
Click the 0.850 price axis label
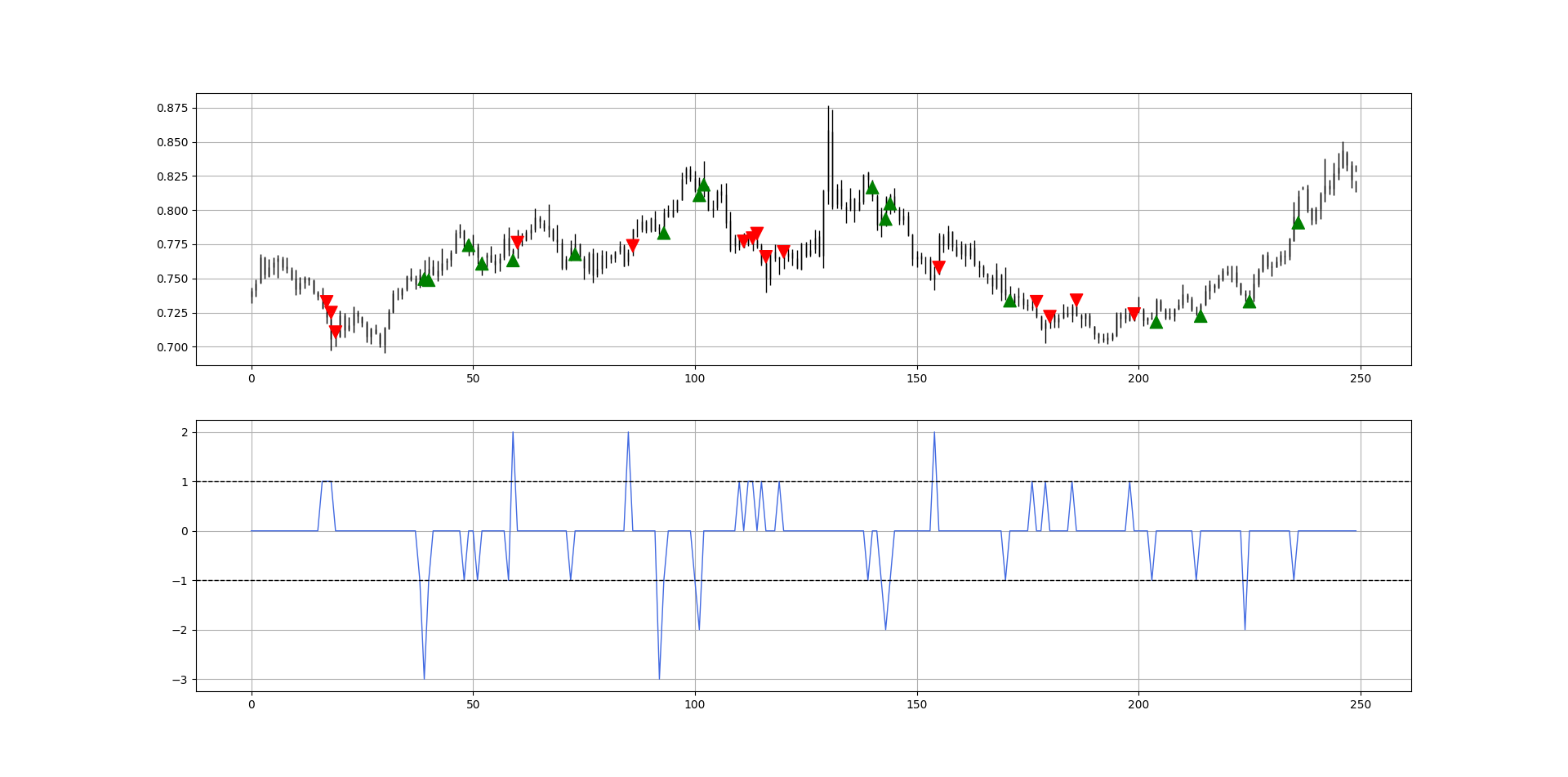click(x=172, y=143)
